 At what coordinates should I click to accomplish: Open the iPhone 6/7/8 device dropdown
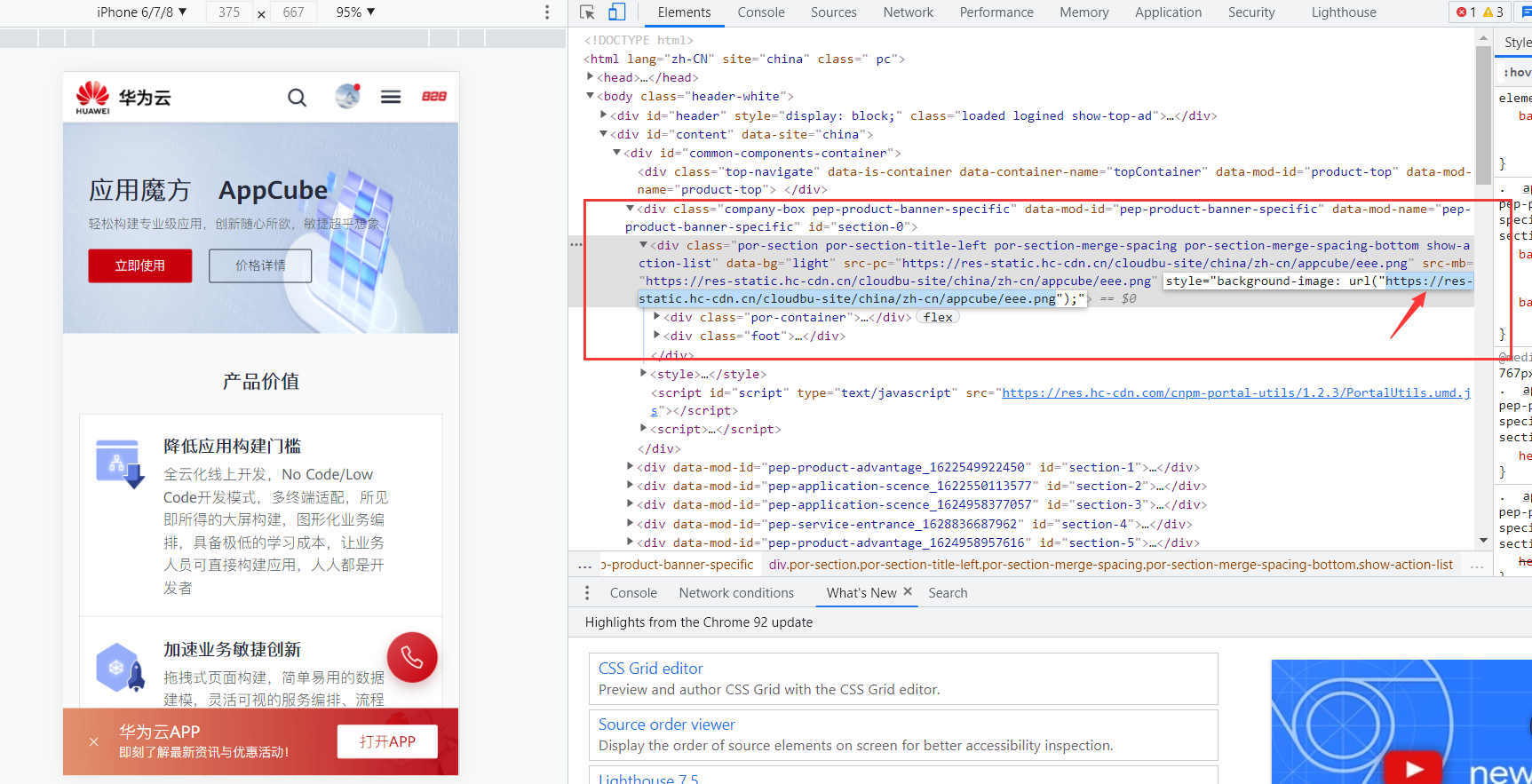(x=141, y=12)
